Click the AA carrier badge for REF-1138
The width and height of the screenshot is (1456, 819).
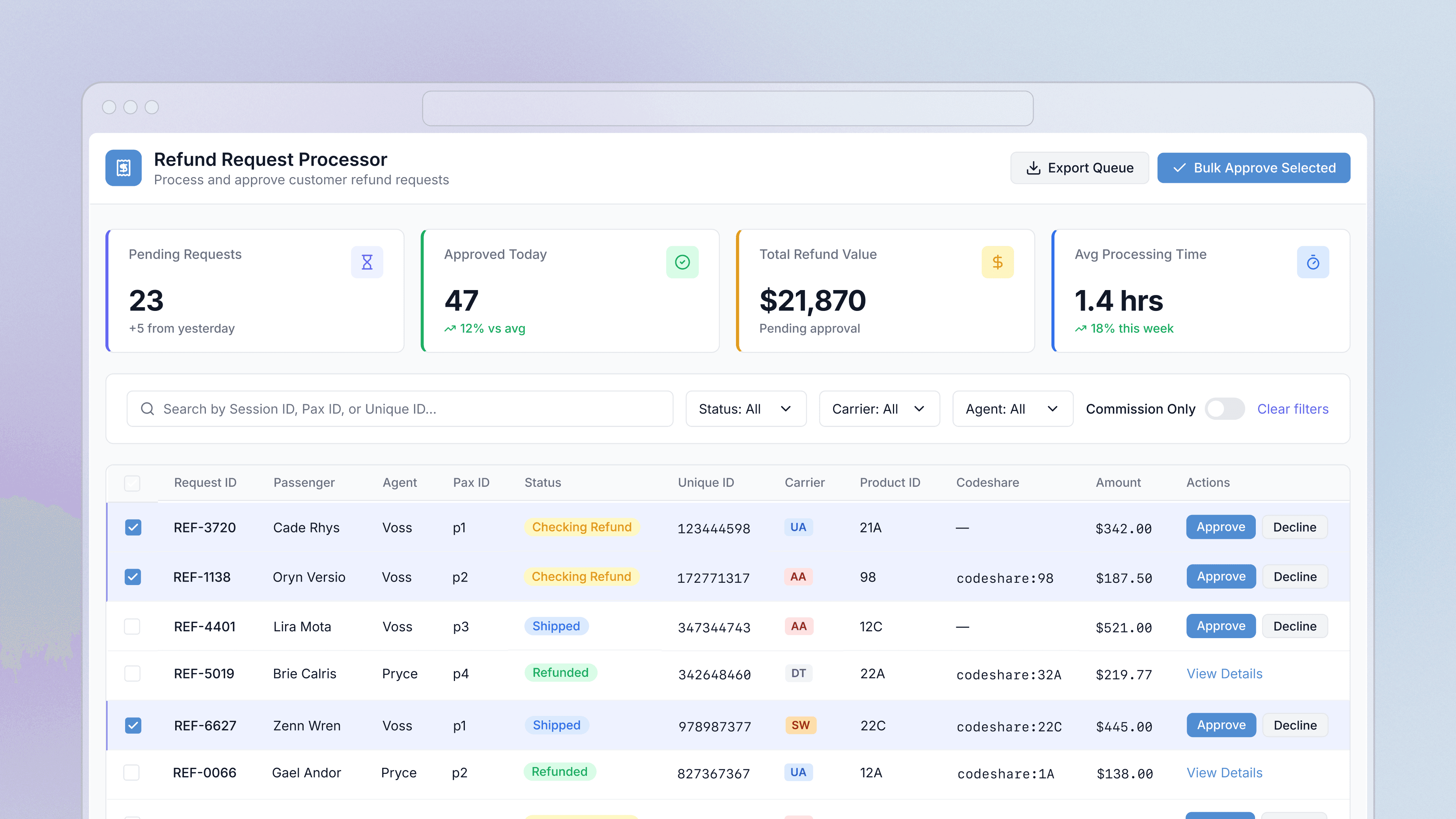798,576
